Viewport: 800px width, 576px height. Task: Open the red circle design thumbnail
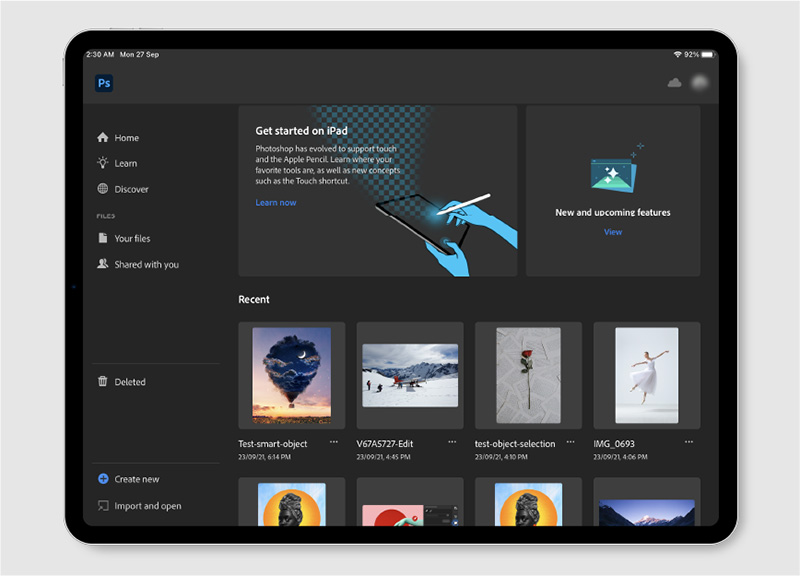tap(410, 514)
